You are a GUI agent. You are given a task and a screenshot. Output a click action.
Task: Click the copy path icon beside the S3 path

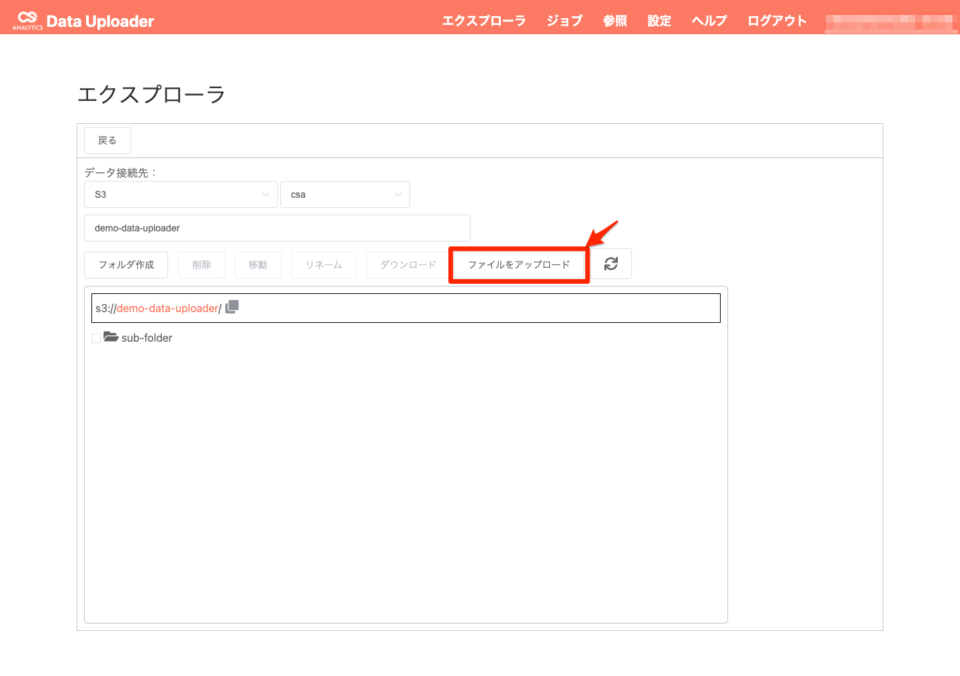(x=231, y=308)
